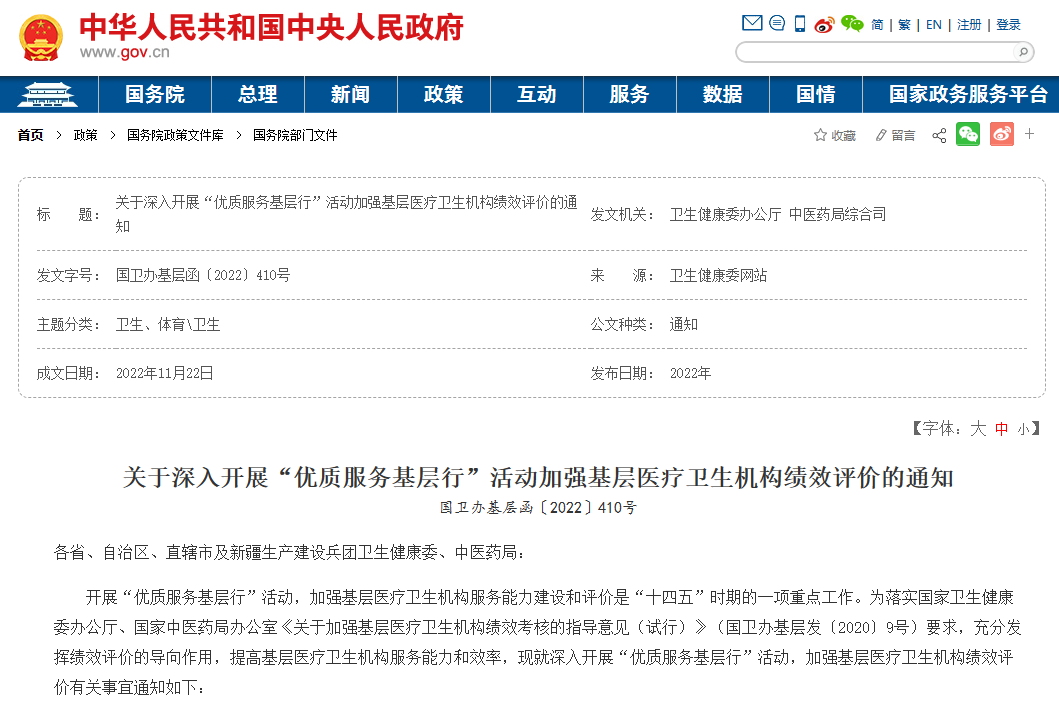Set font size to 大
The height and width of the screenshot is (702, 1059).
[978, 428]
